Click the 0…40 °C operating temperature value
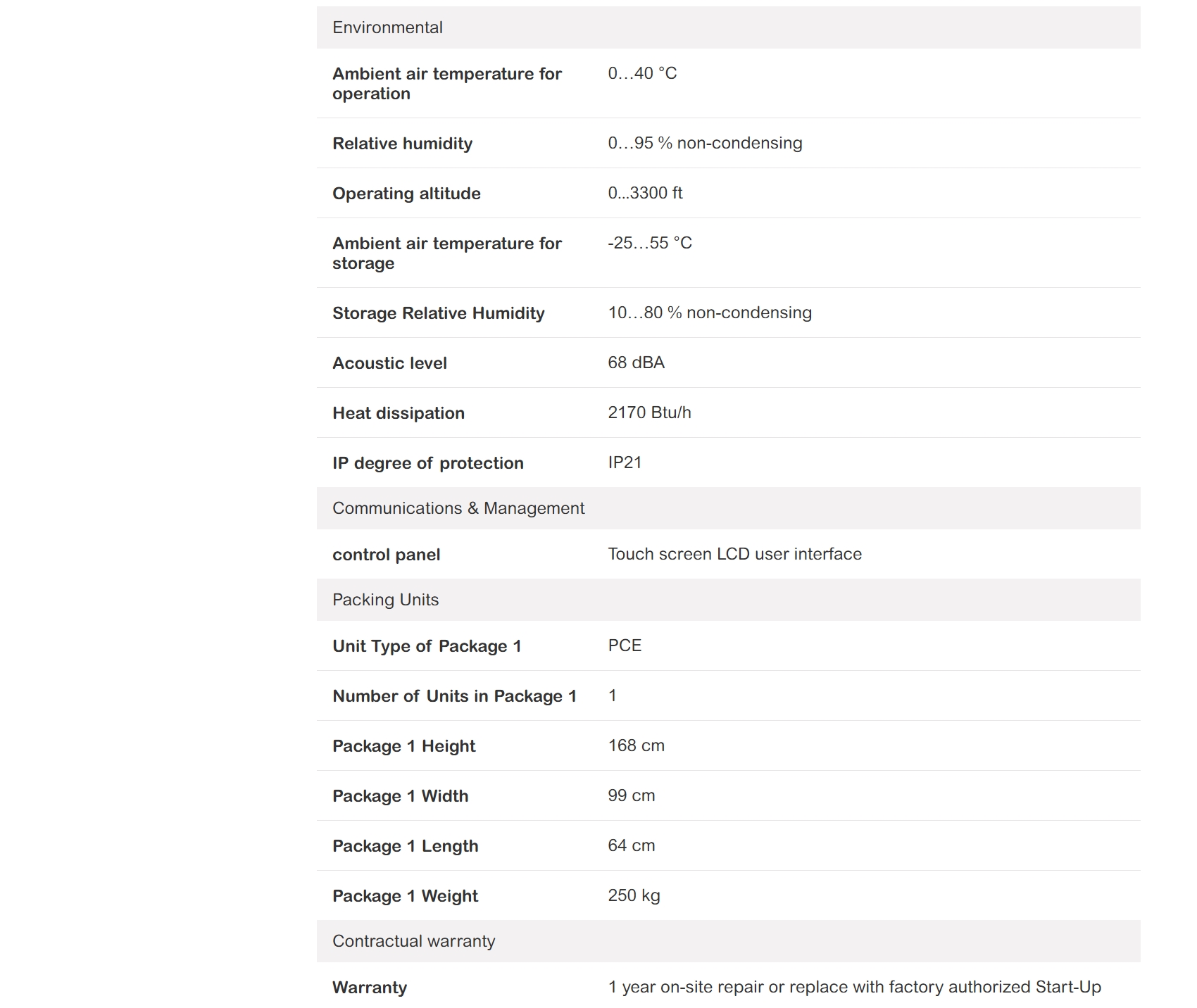The image size is (1197, 1008). 642,73
